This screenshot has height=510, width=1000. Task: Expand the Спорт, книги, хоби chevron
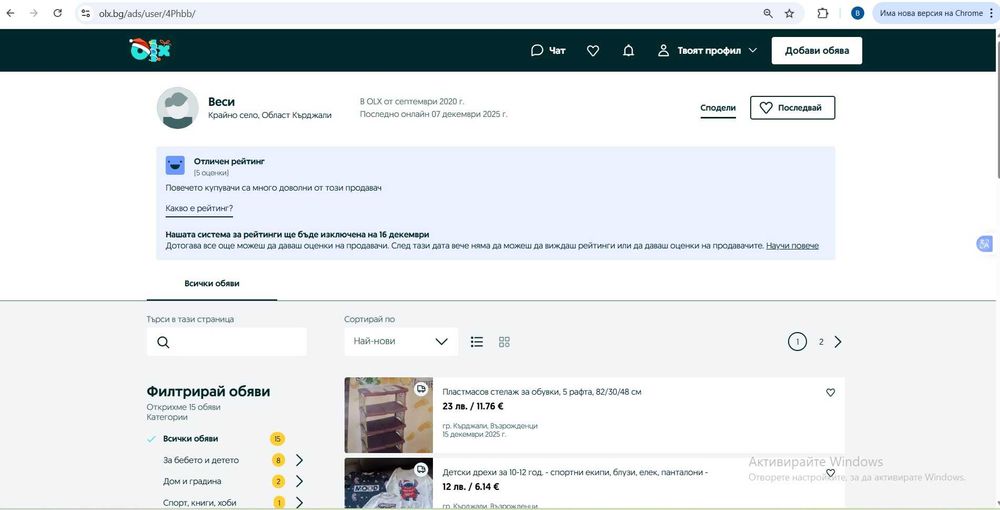pos(299,503)
